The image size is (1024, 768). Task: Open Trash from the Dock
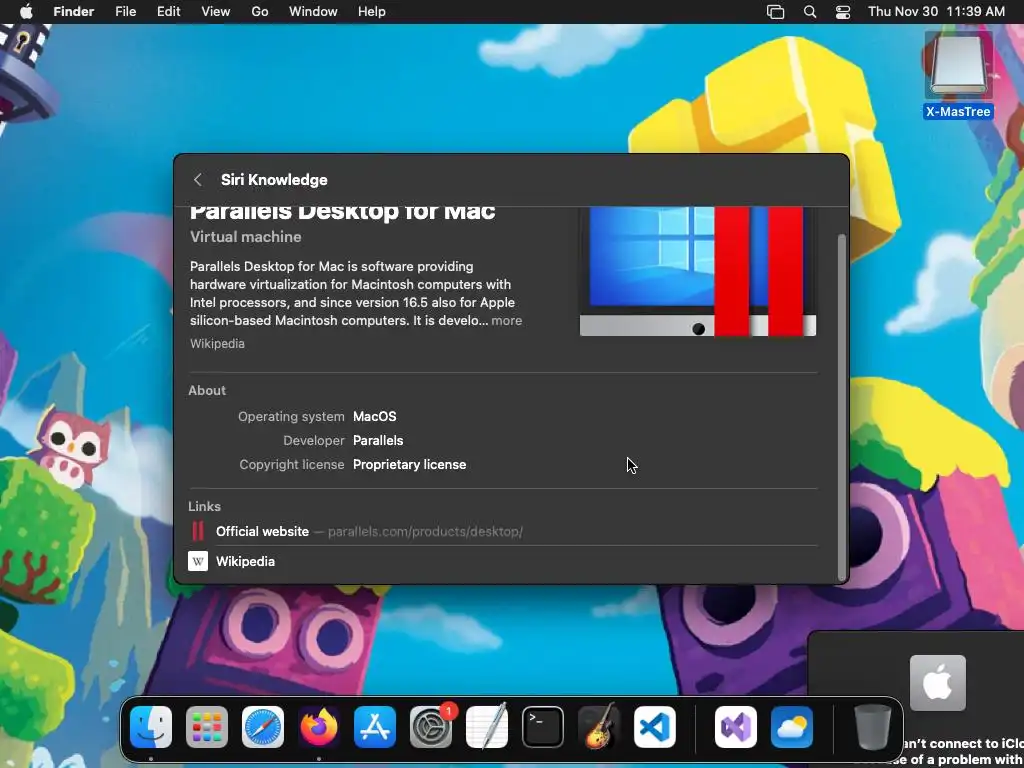point(872,727)
